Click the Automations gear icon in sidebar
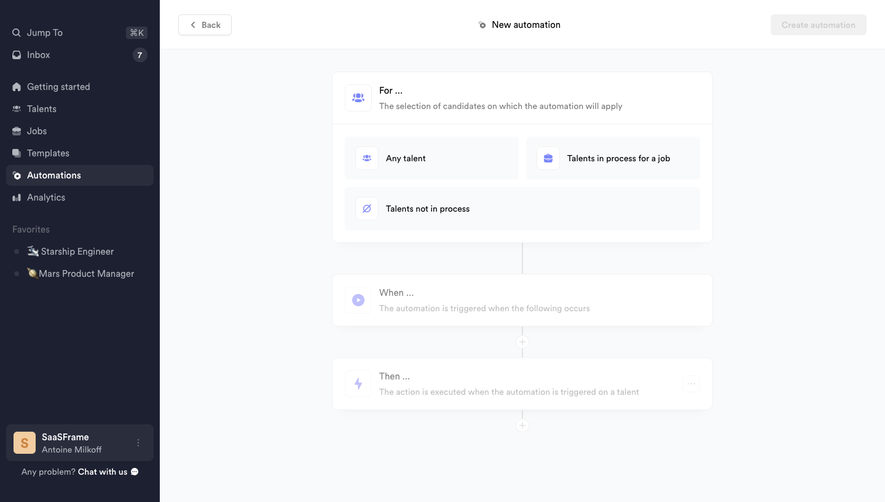Image resolution: width=885 pixels, height=502 pixels. 16,176
